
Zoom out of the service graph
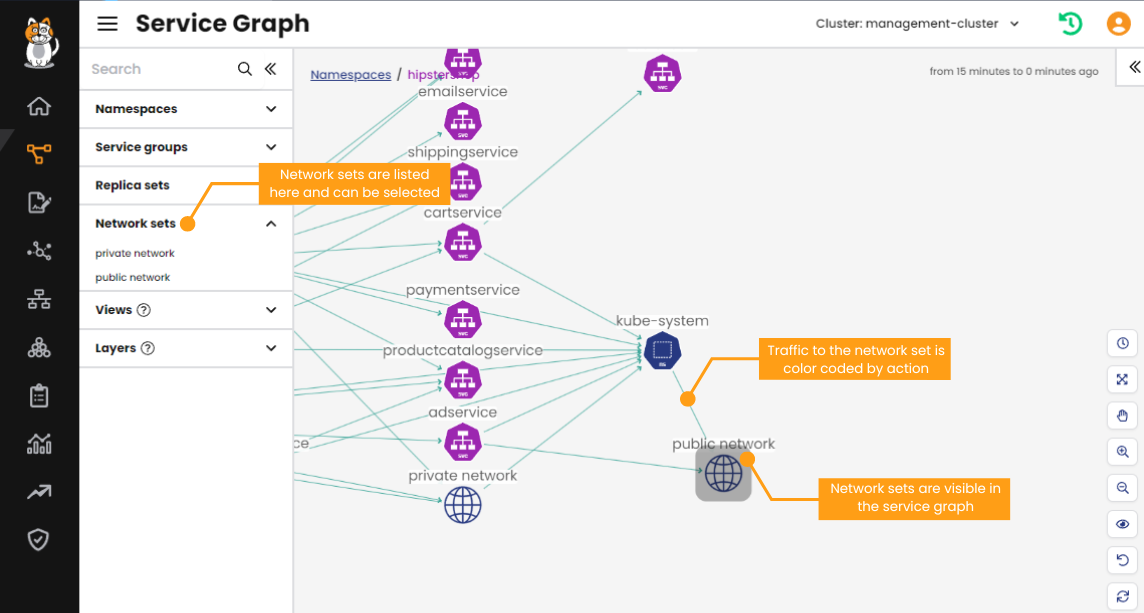coord(1121,488)
